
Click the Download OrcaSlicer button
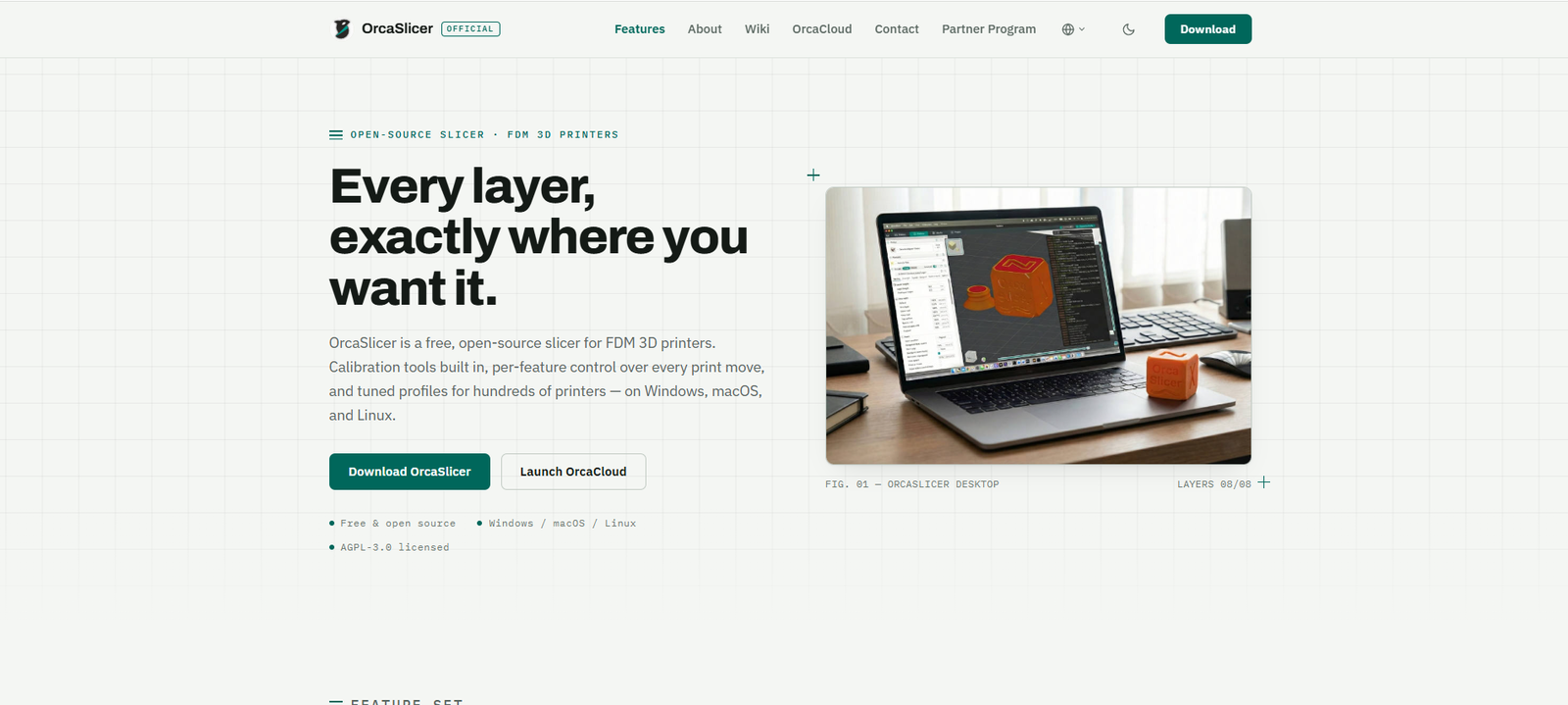410,472
